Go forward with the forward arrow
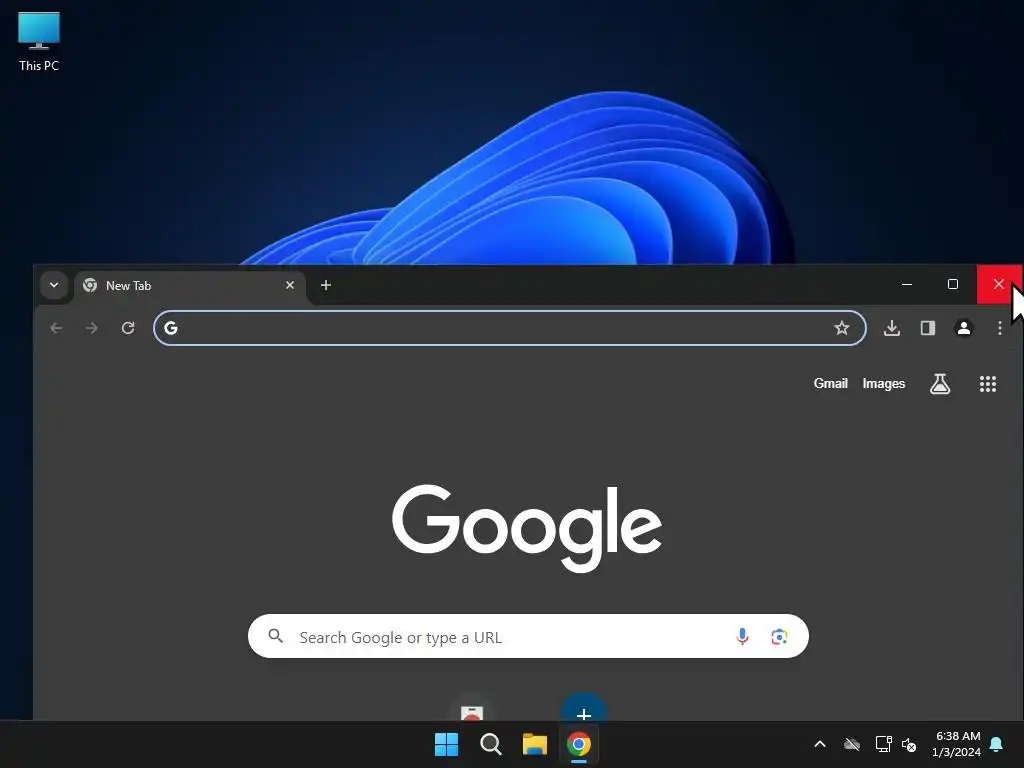 92,328
